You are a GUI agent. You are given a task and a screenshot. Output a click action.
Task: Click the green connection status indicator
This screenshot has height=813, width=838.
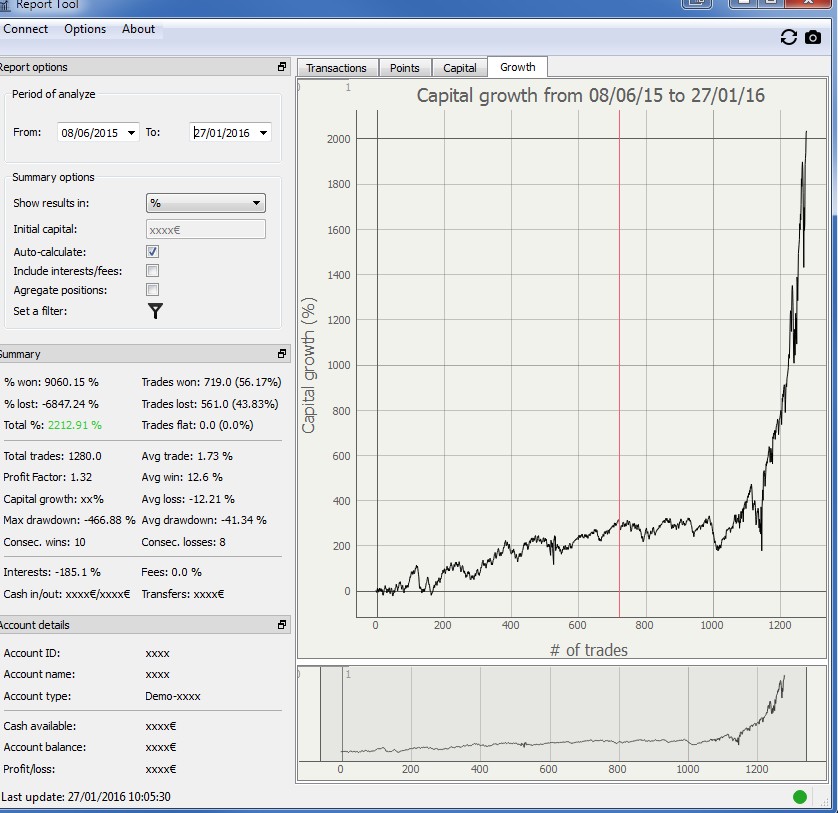point(799,797)
